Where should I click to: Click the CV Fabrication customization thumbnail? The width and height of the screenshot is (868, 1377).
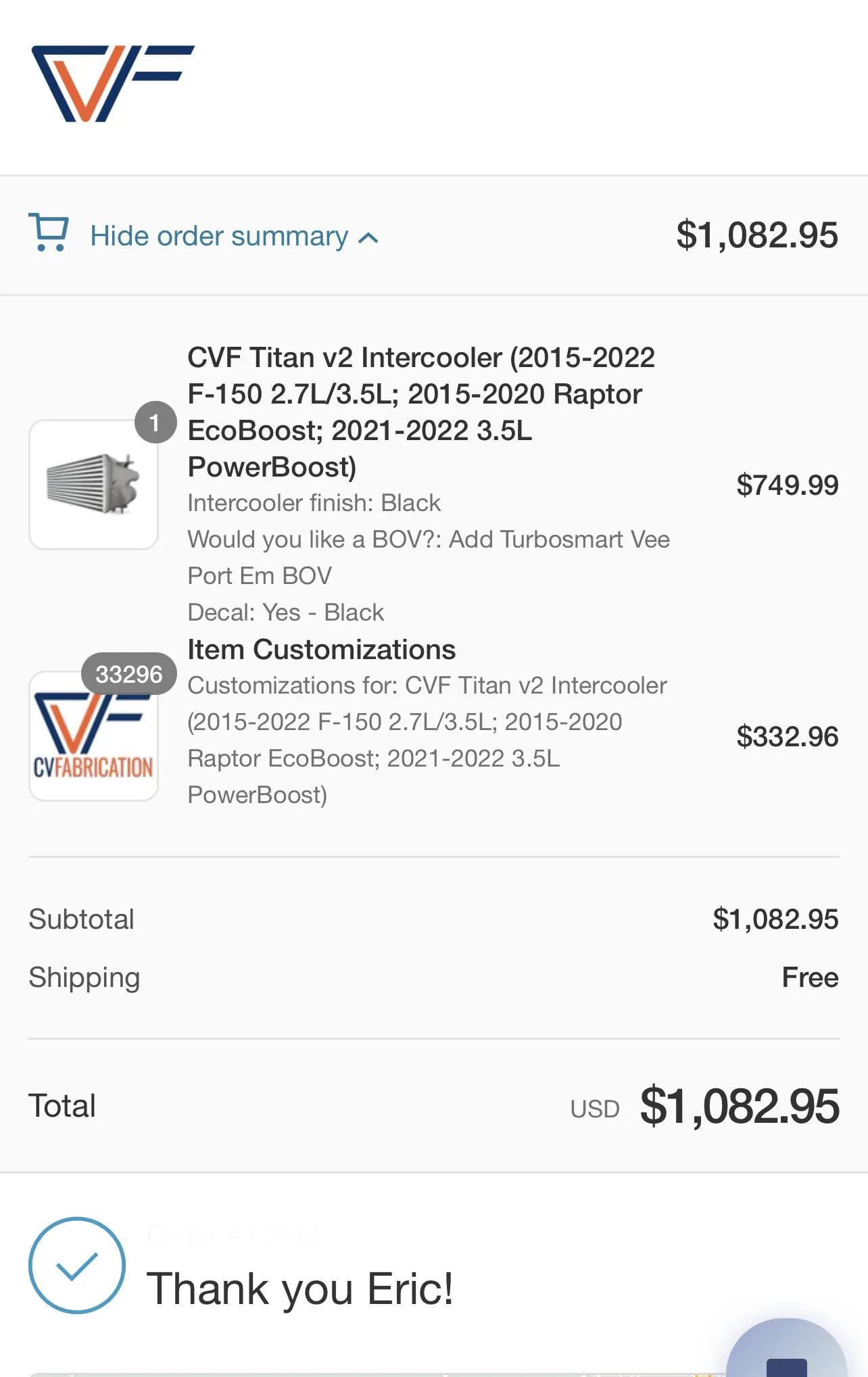93,737
